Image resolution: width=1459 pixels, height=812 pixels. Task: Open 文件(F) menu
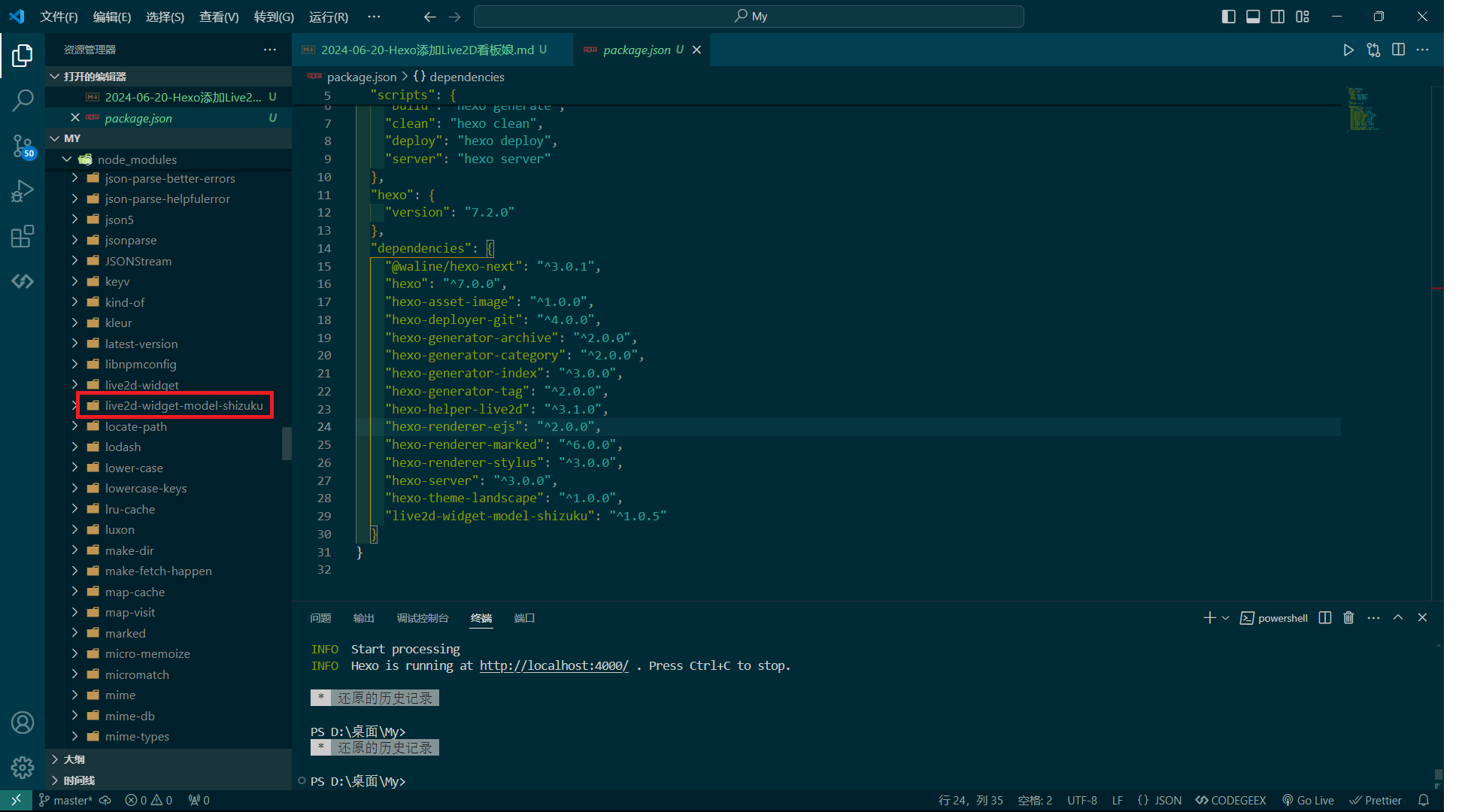click(x=59, y=17)
